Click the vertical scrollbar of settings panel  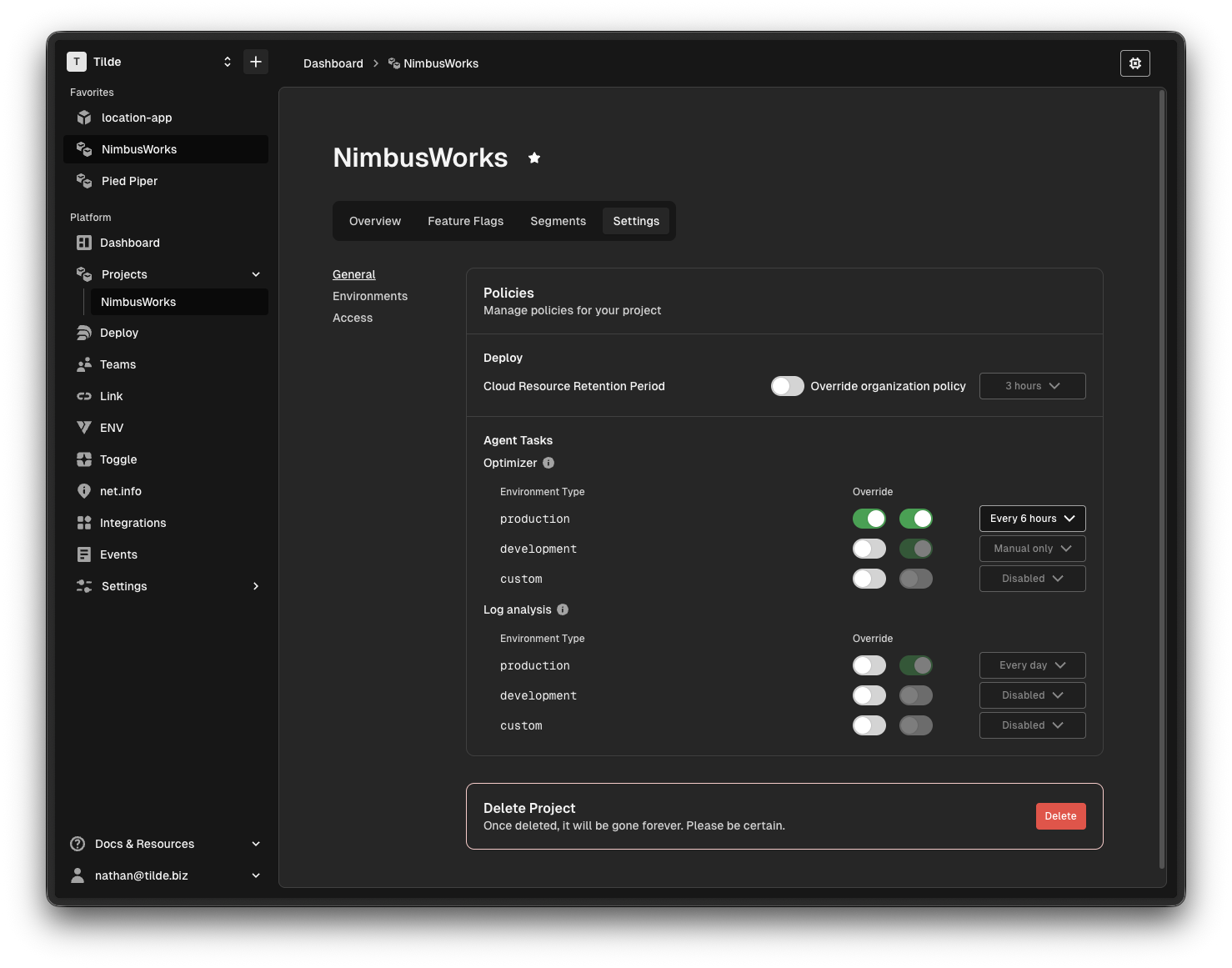pos(1162,479)
